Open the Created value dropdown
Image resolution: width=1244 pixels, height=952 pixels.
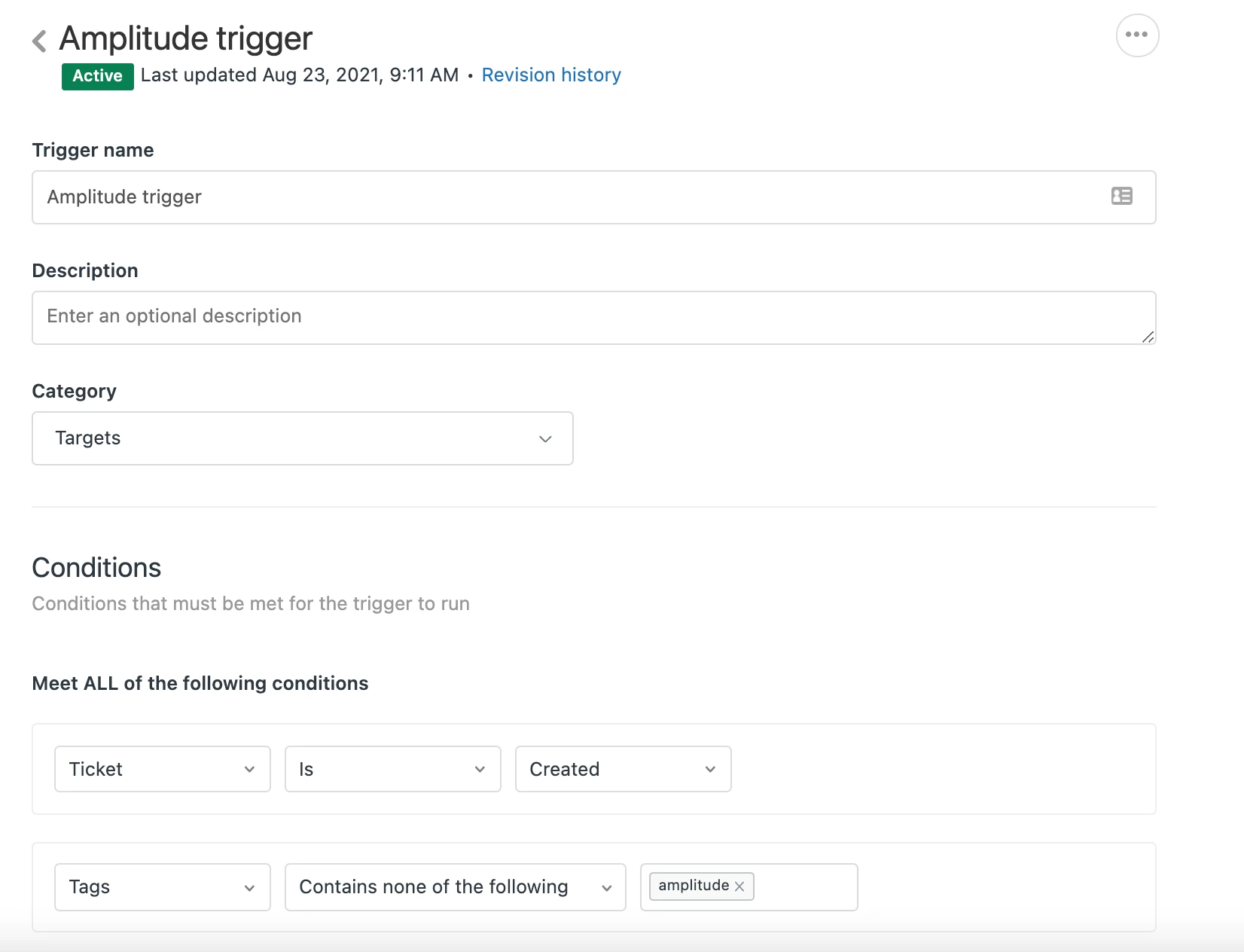[624, 769]
